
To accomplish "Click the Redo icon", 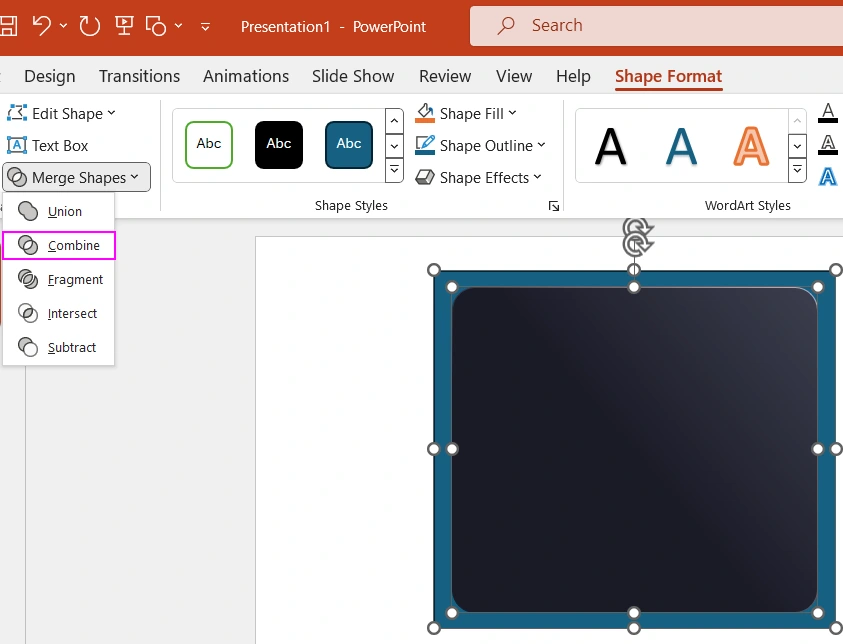I will 89,26.
